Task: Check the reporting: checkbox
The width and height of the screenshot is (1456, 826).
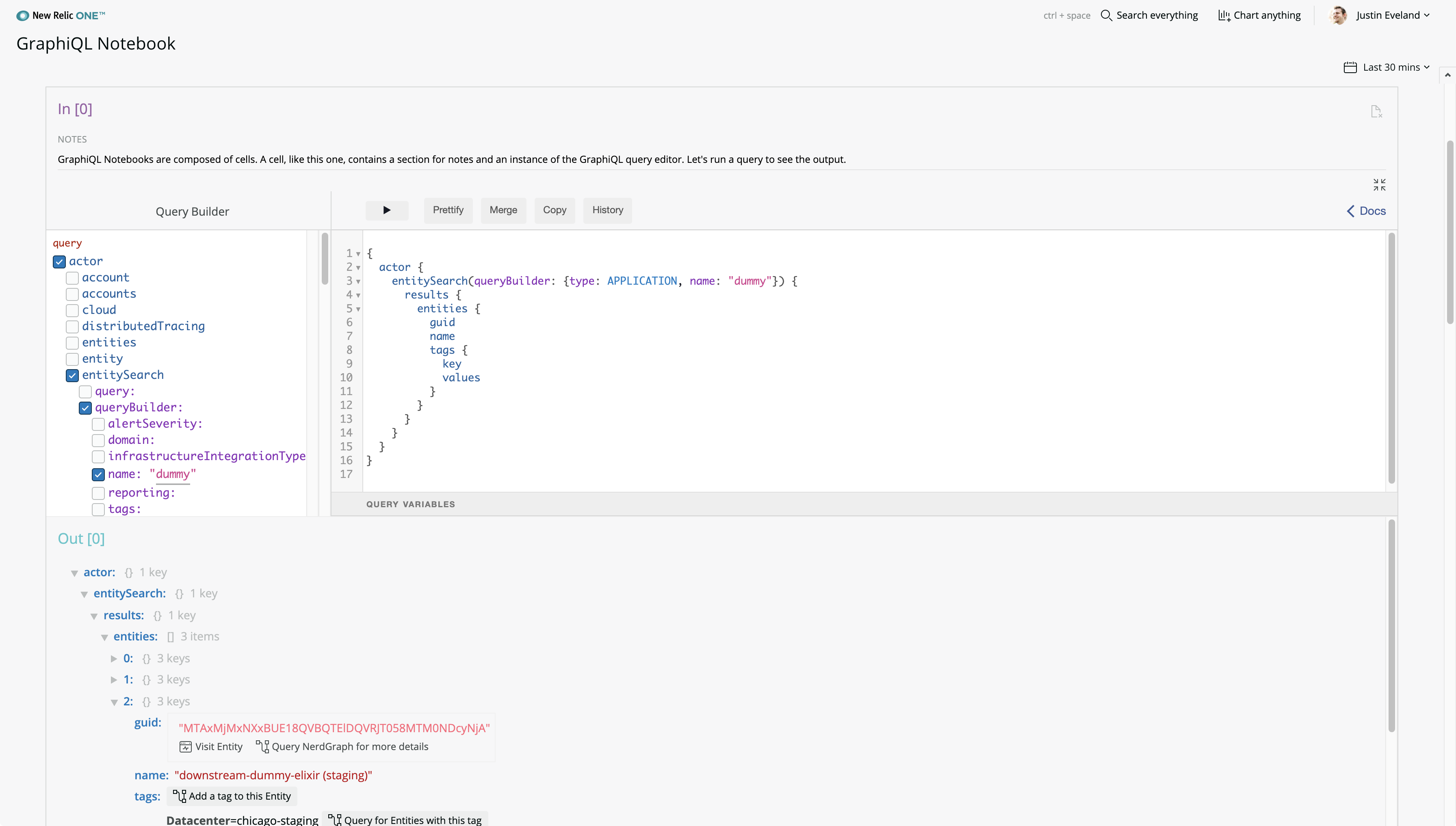Action: click(98, 493)
